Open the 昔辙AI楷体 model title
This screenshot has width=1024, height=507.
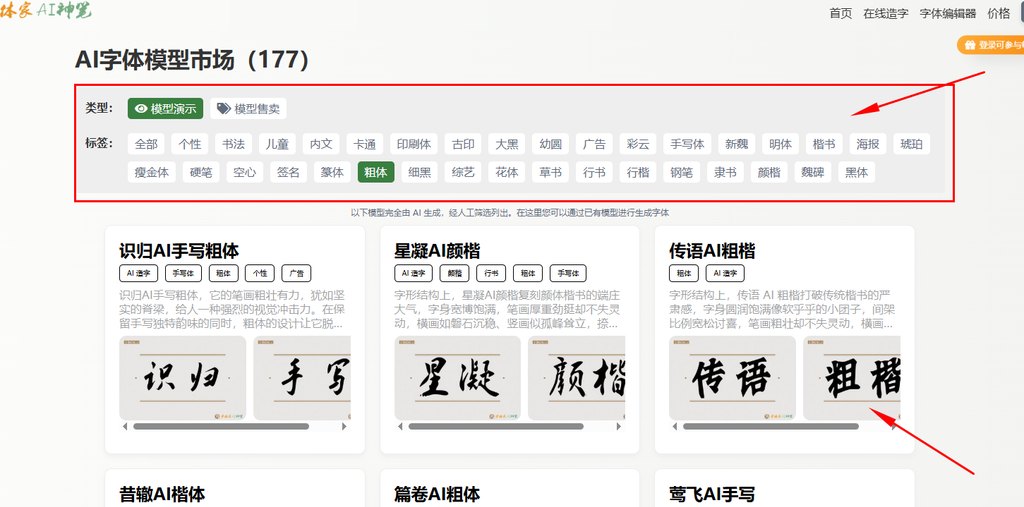coord(162,494)
